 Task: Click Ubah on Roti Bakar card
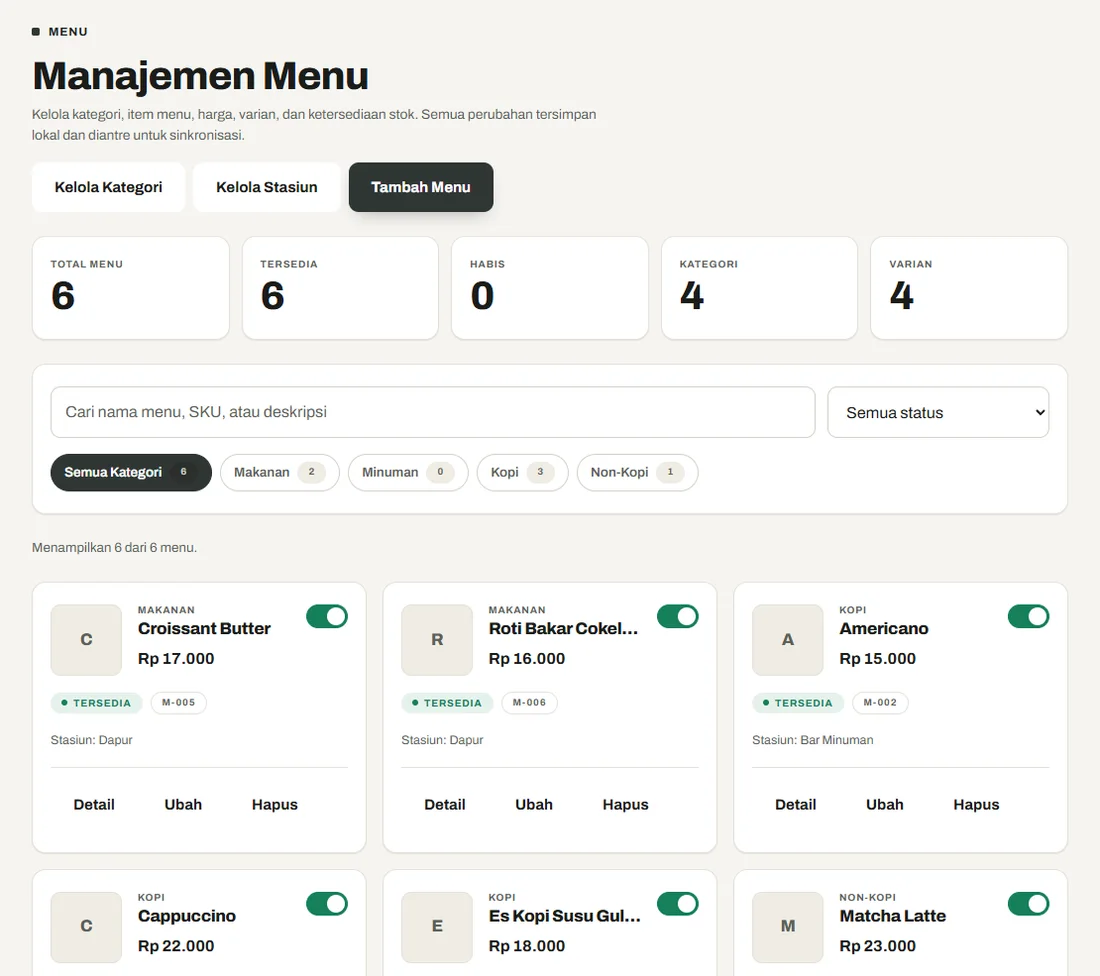click(x=534, y=805)
